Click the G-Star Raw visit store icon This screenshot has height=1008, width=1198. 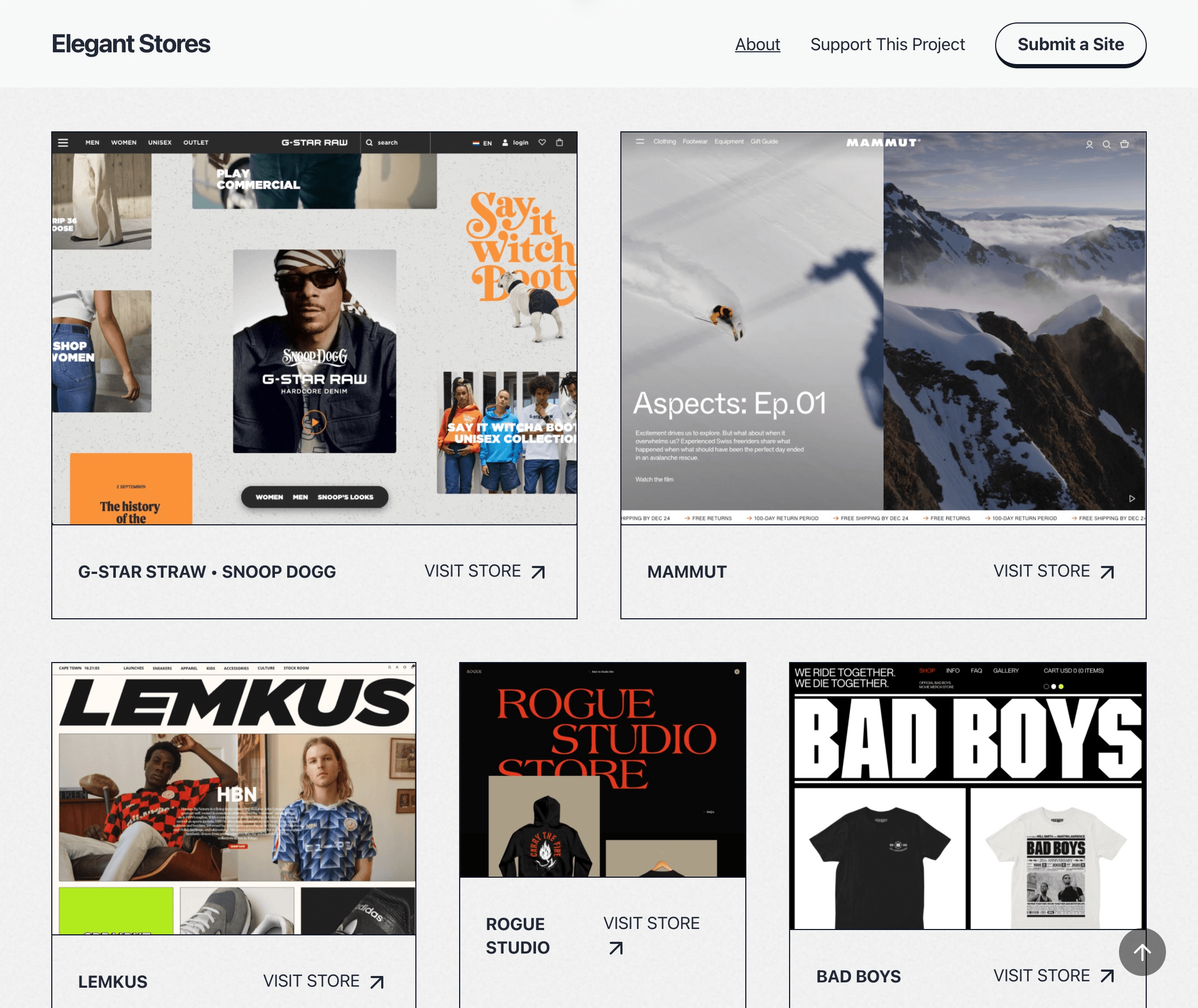(538, 572)
